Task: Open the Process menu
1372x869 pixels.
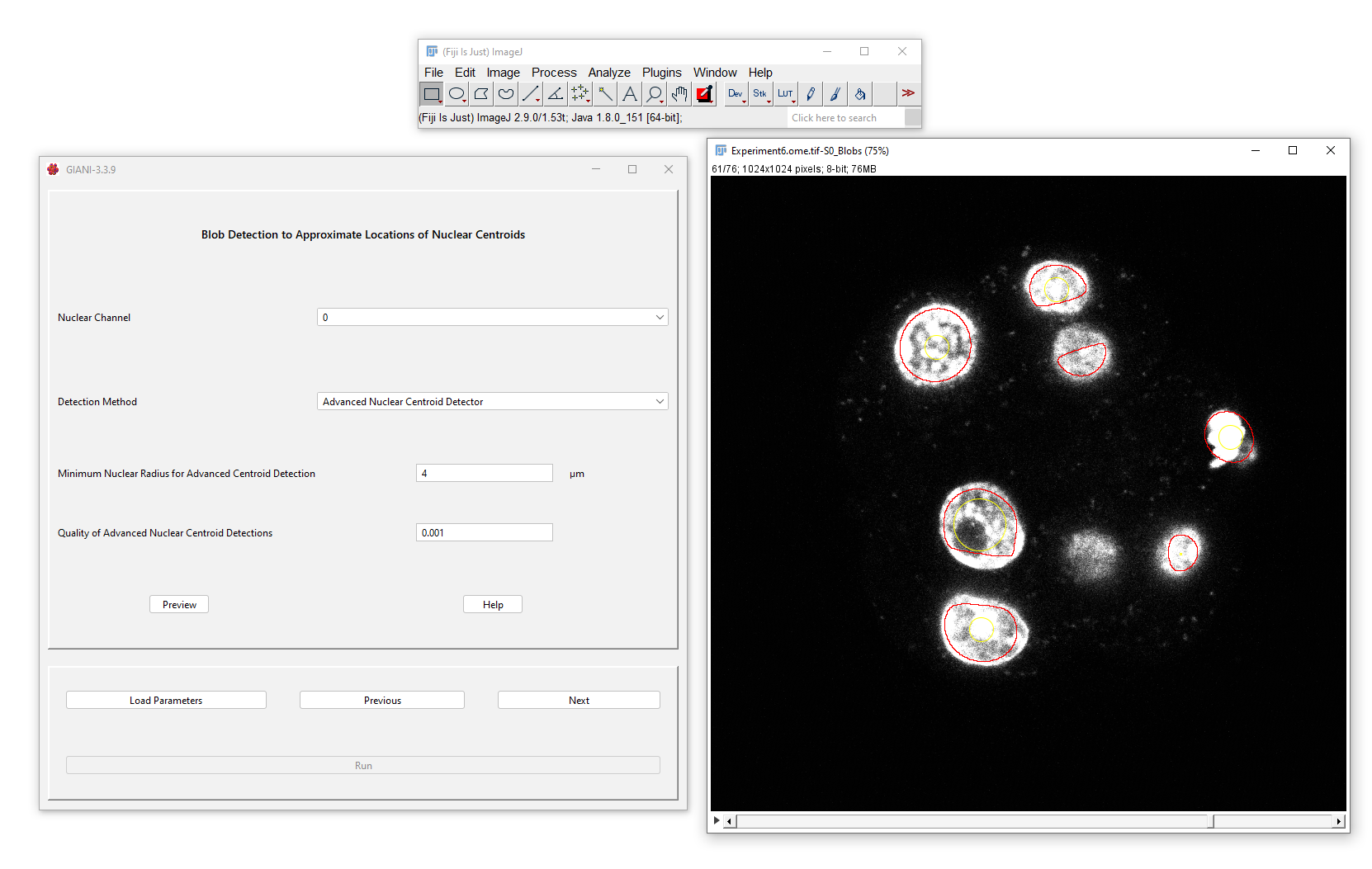Action: 554,73
